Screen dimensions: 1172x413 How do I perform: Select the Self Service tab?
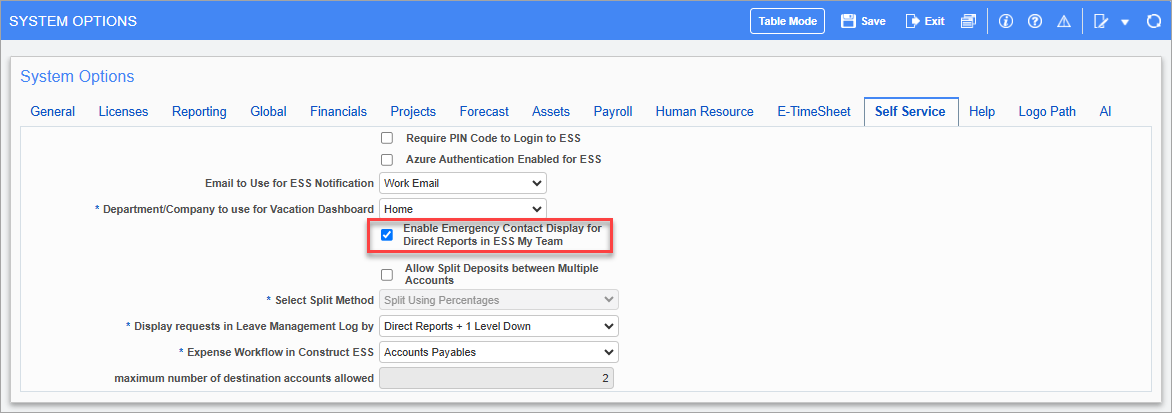911,111
